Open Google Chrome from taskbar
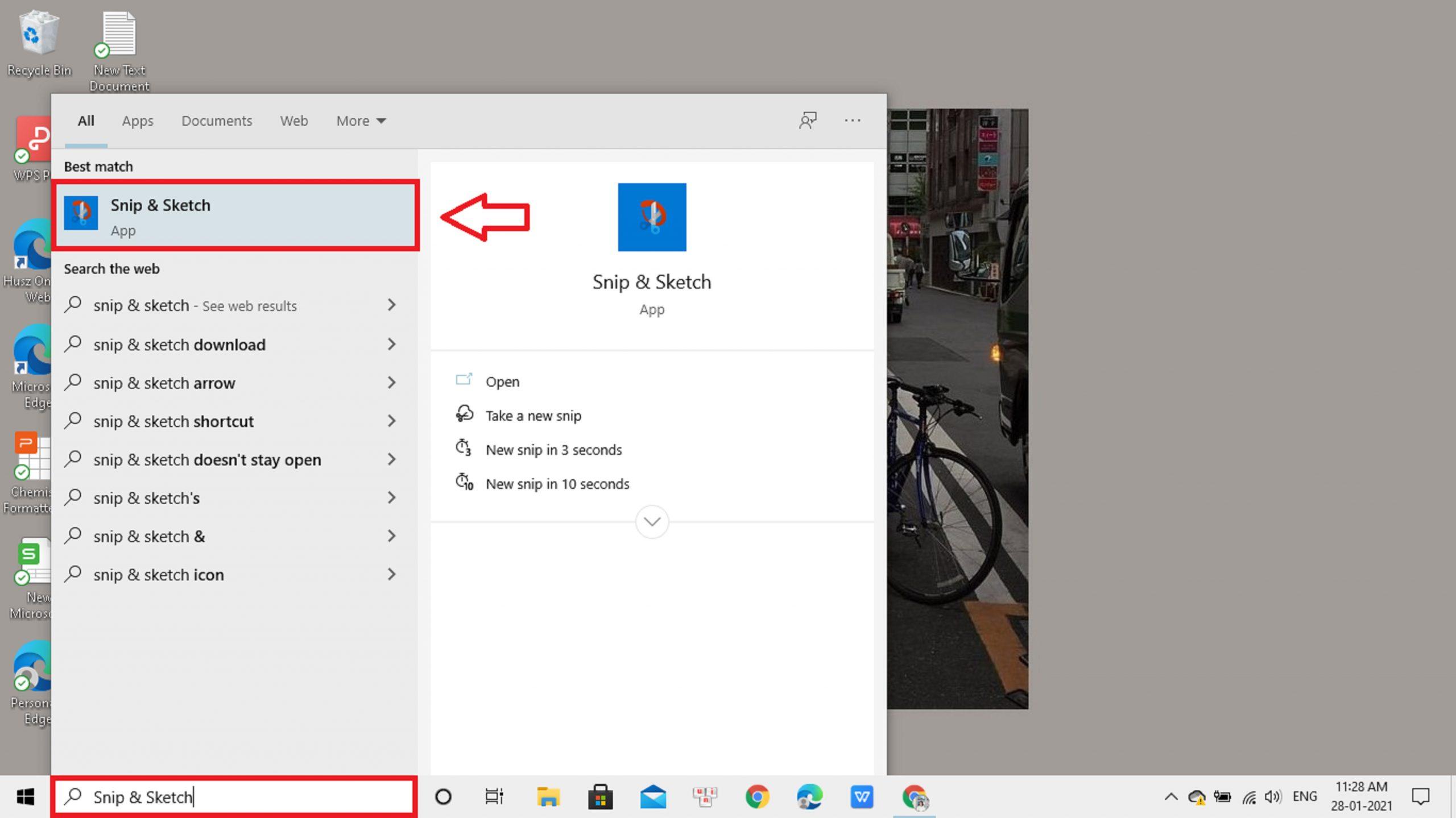Screen dimensions: 1456x818 [x=757, y=796]
